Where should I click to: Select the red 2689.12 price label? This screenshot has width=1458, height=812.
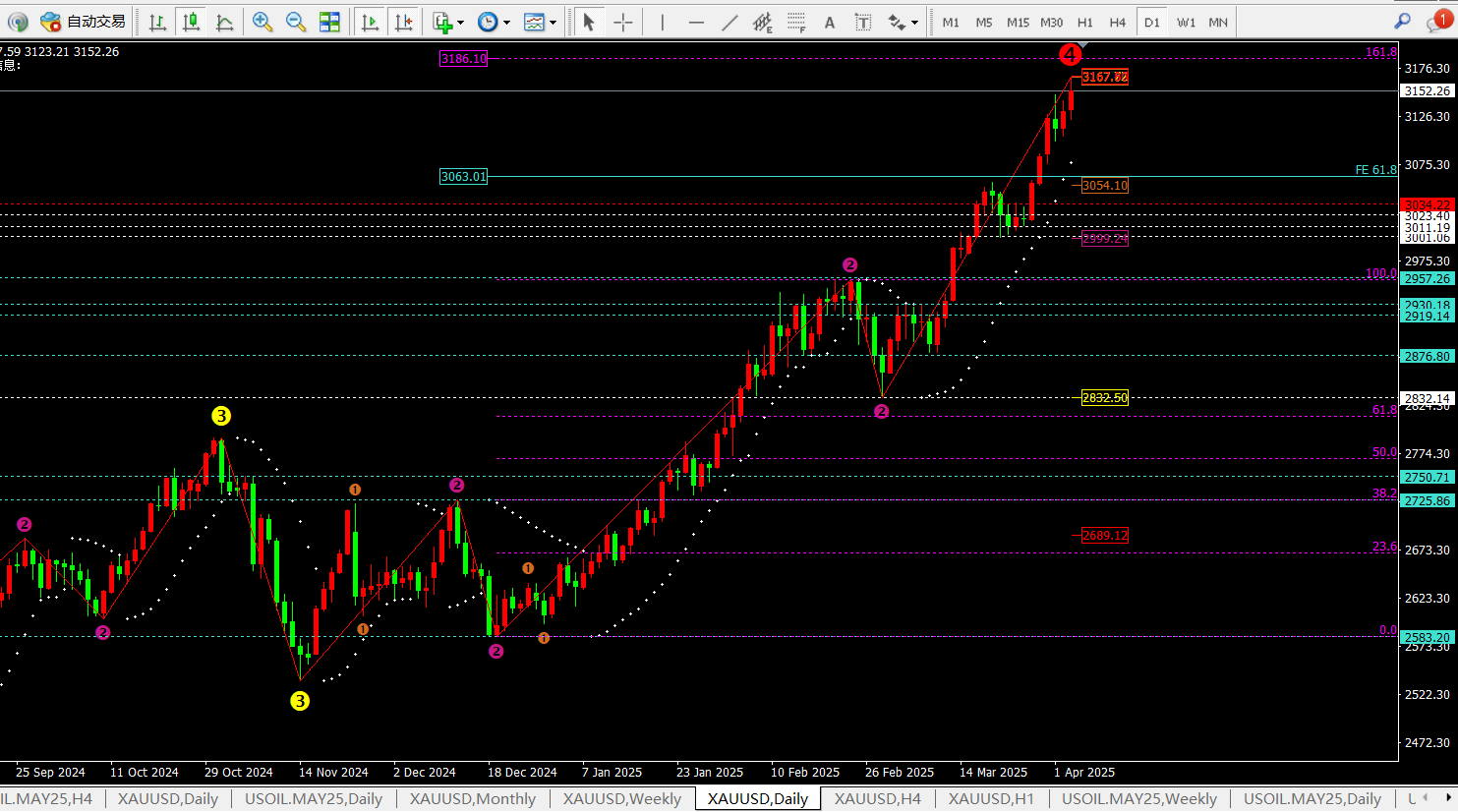[1105, 536]
